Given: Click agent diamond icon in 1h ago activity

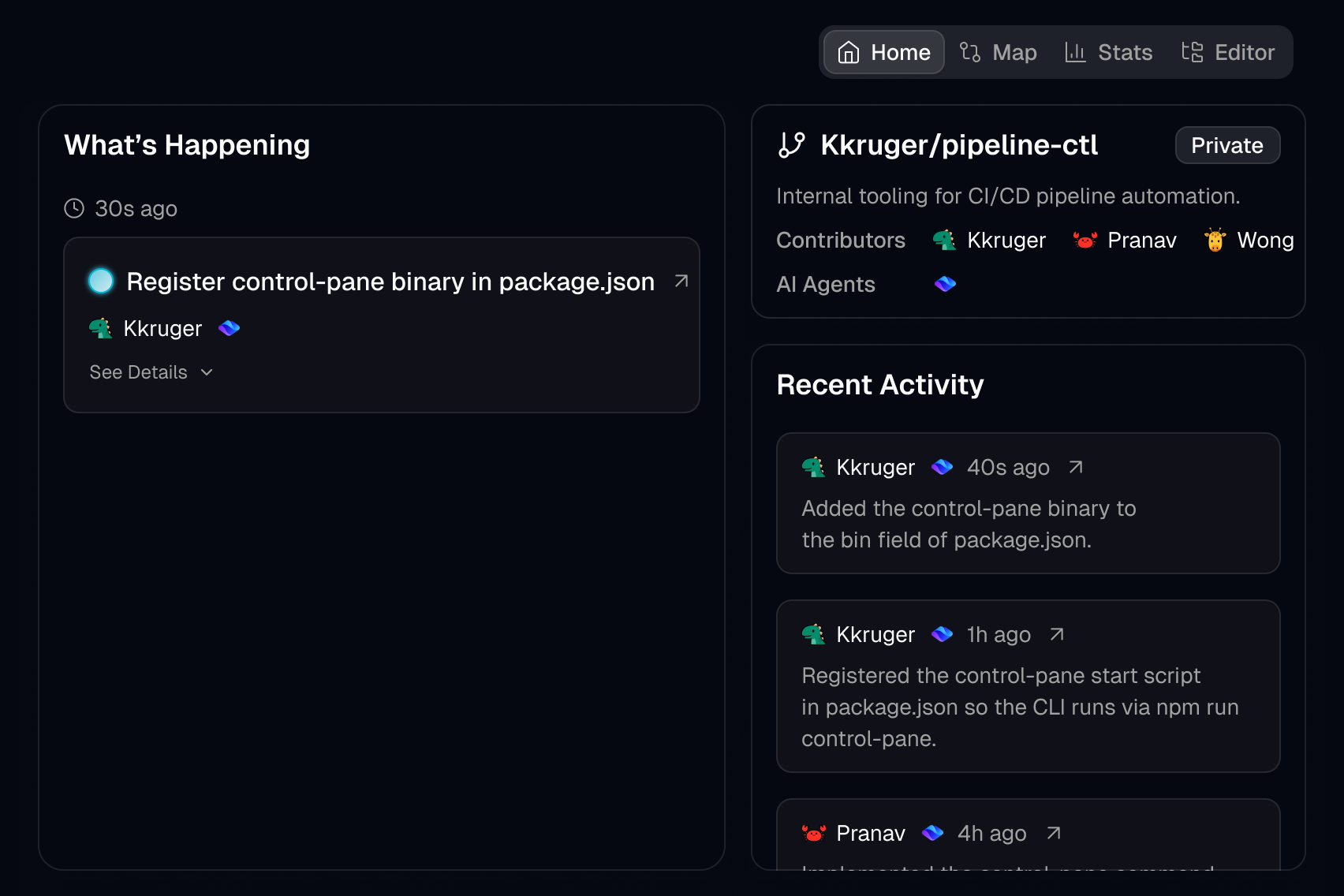Looking at the screenshot, I should point(942,634).
